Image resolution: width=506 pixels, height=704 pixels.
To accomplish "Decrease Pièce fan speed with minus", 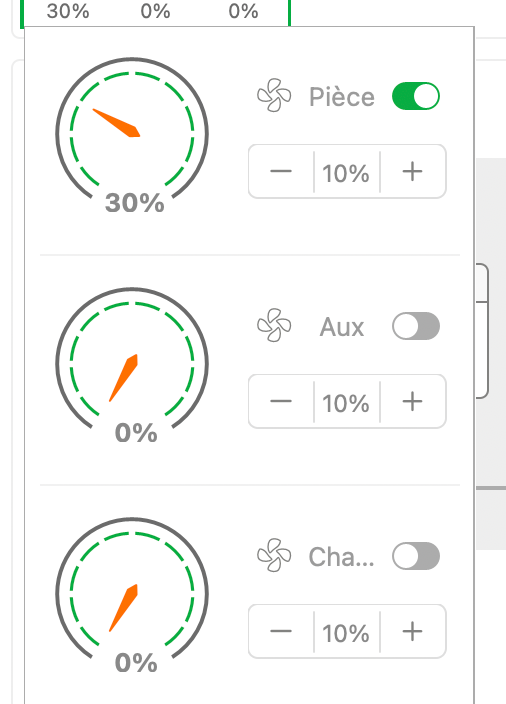I will (x=281, y=171).
